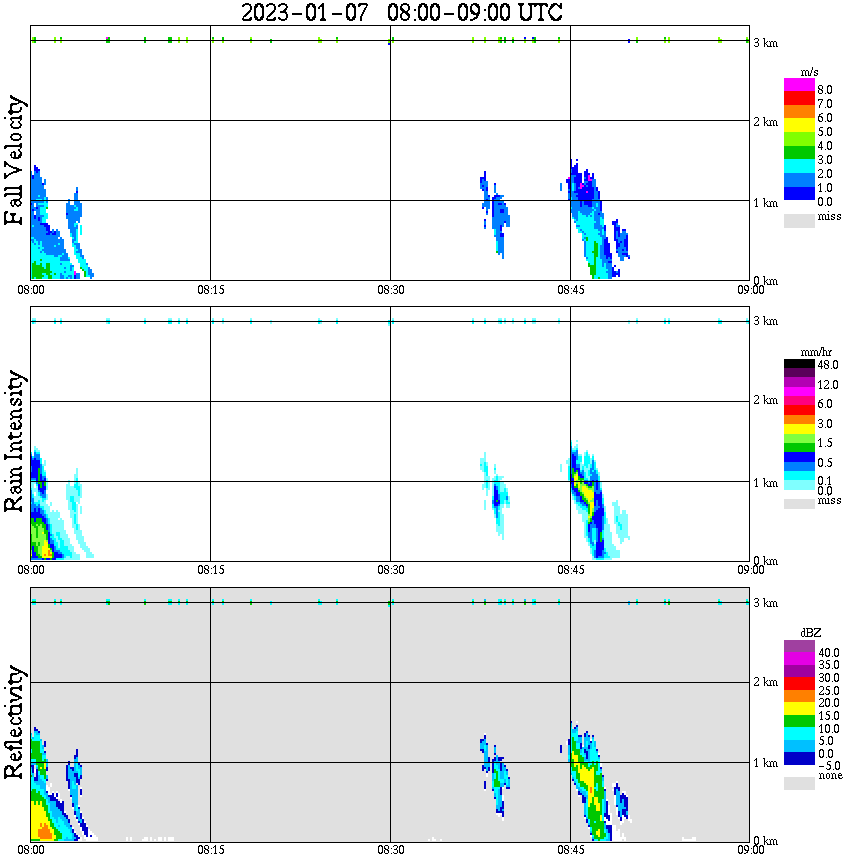Select the dark blue 0.5 swatch in the mm/hr legend
850x868 pixels.
pos(799,457)
